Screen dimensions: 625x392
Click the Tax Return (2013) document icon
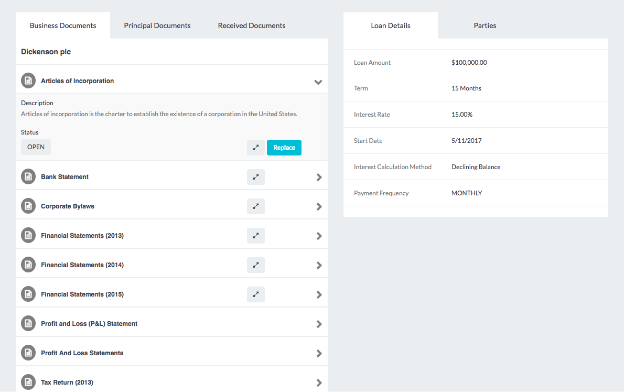coord(28,382)
